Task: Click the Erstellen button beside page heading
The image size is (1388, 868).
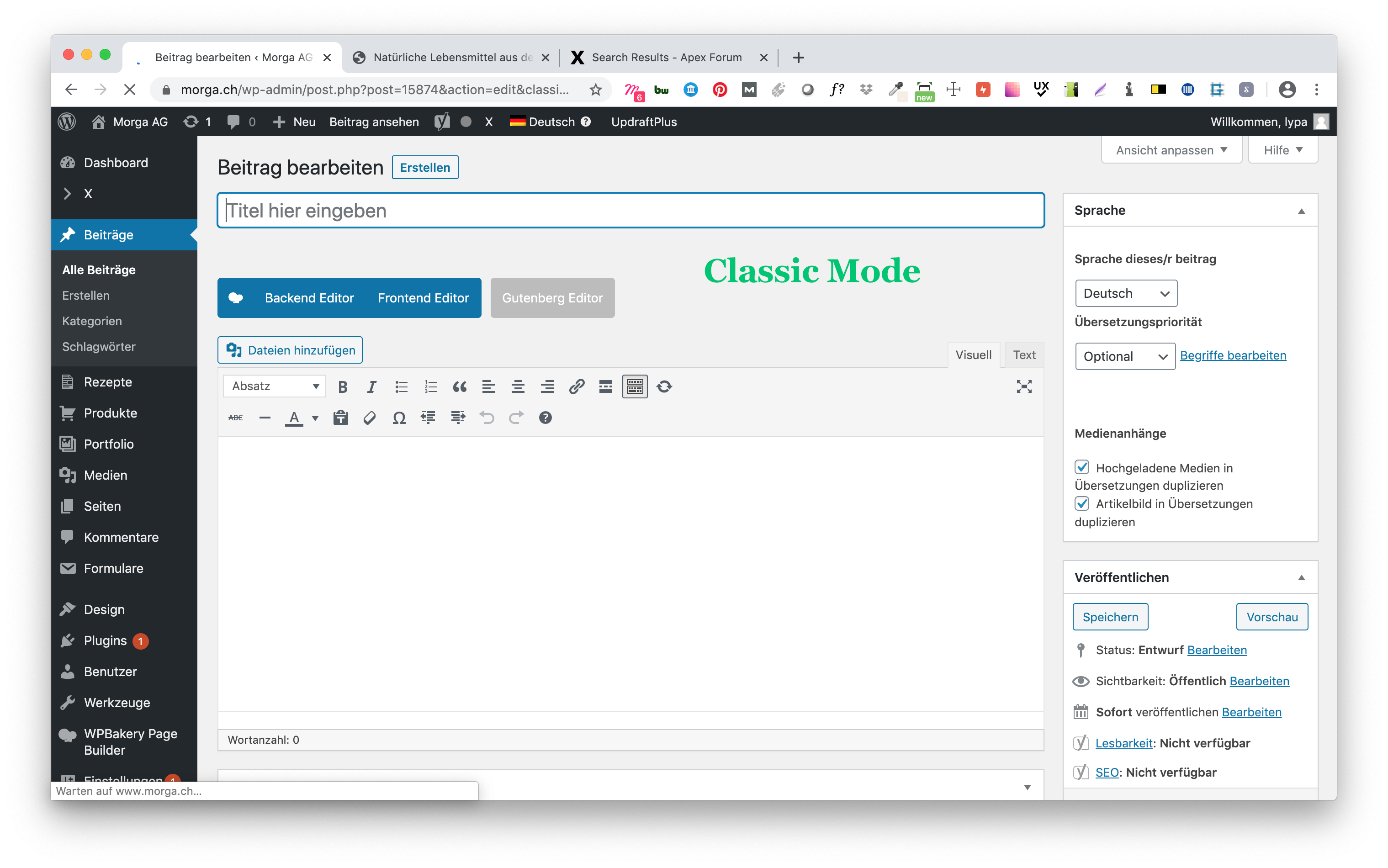Action: coord(425,168)
